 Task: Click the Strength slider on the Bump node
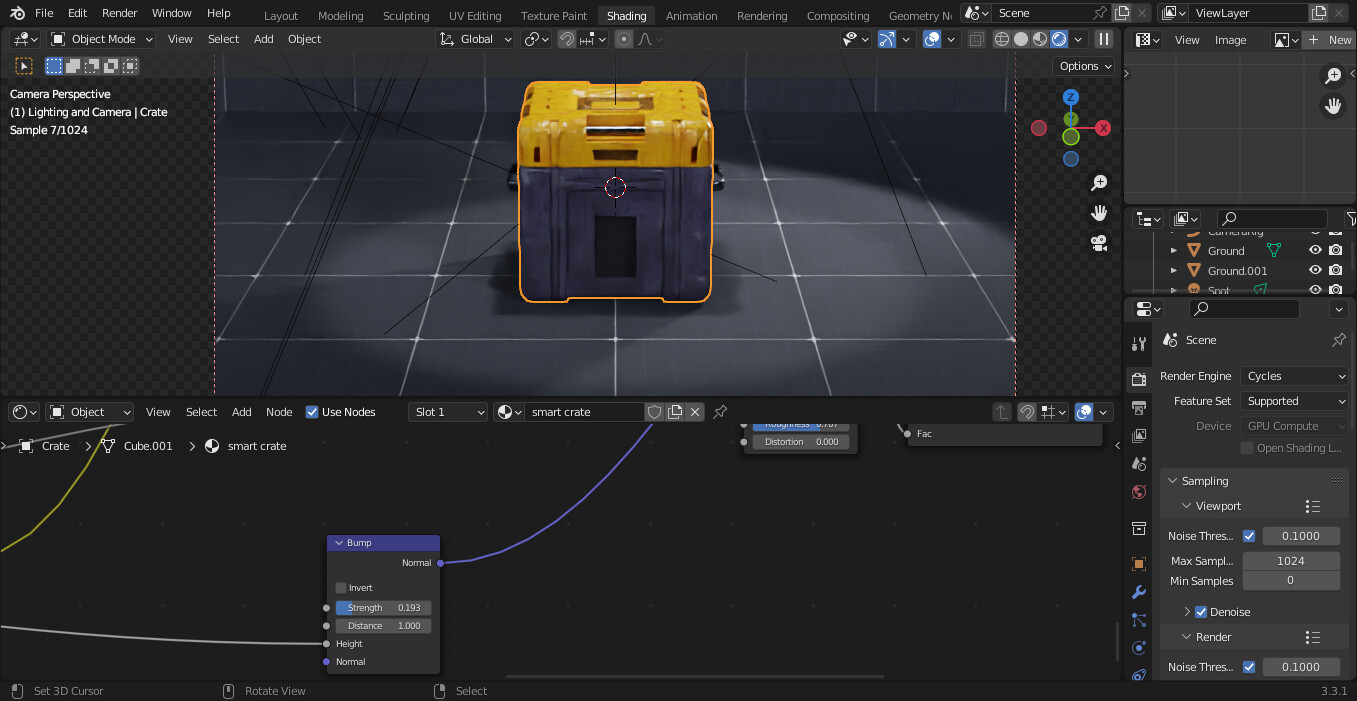(x=383, y=607)
